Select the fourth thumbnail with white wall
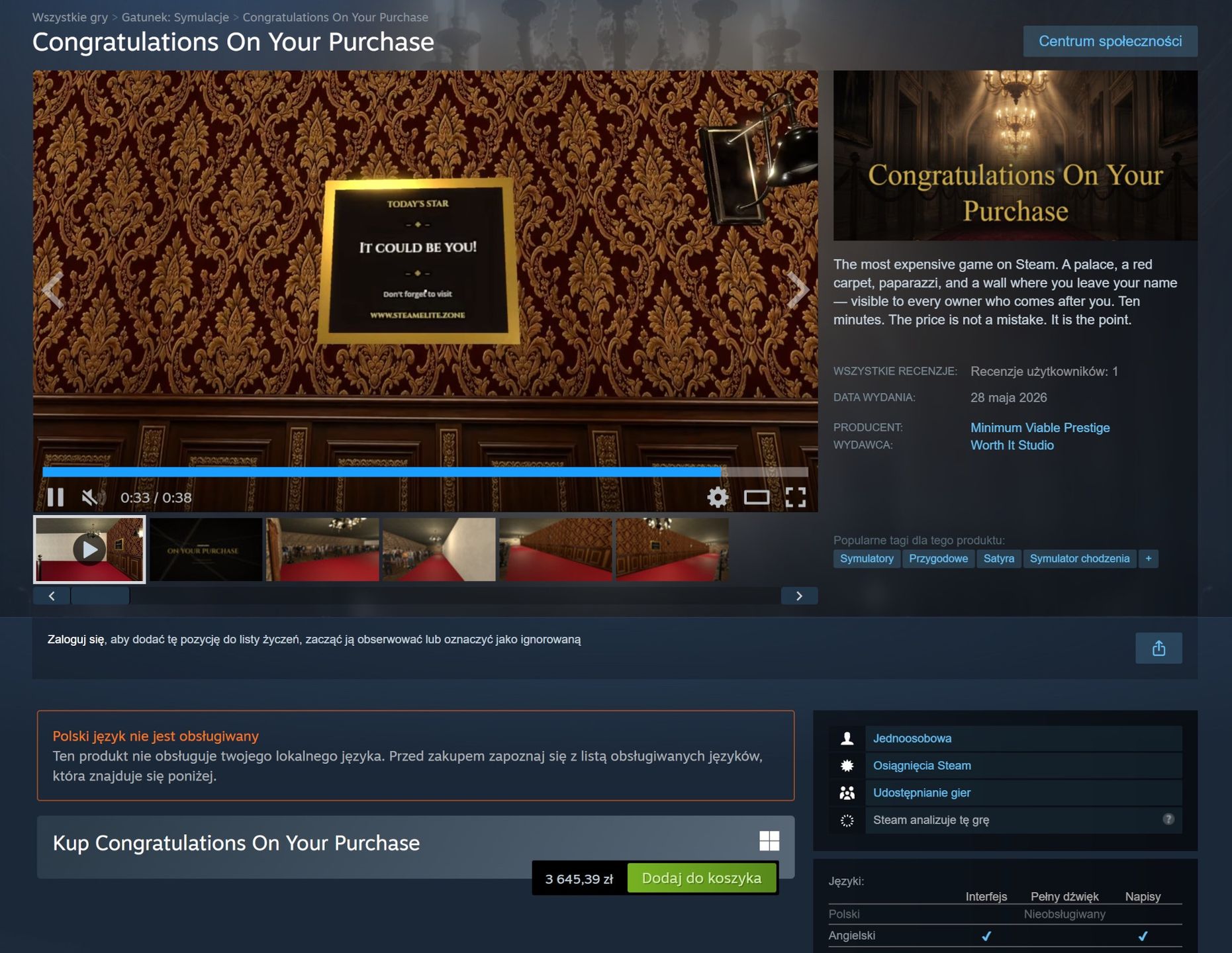 (x=439, y=549)
